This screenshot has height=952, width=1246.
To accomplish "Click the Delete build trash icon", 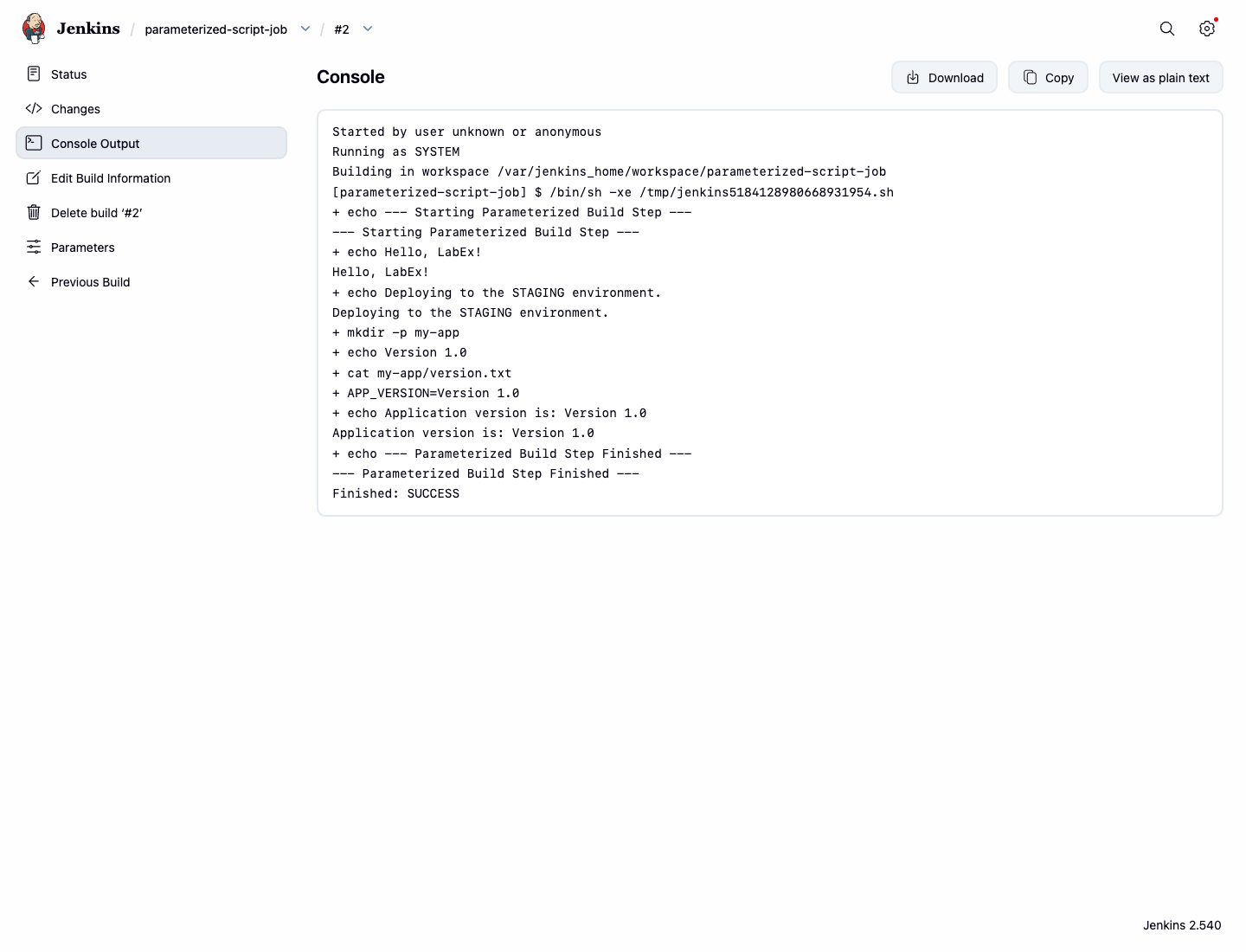I will pyautogui.click(x=34, y=212).
